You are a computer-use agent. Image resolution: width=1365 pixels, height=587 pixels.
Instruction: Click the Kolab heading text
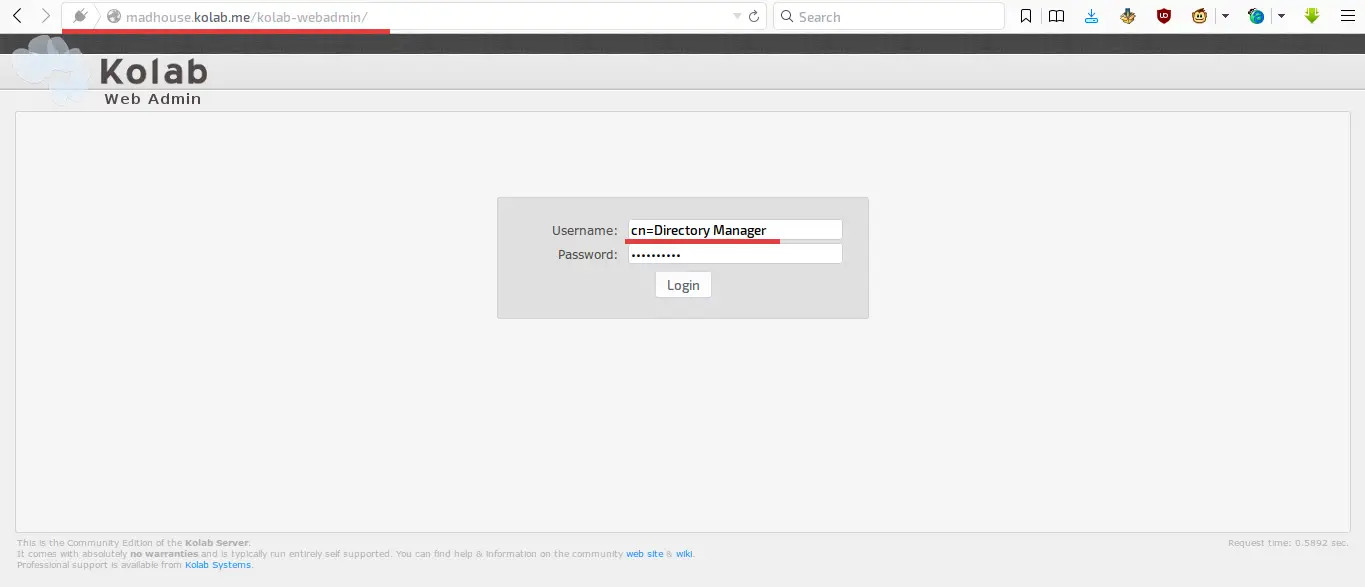click(154, 72)
